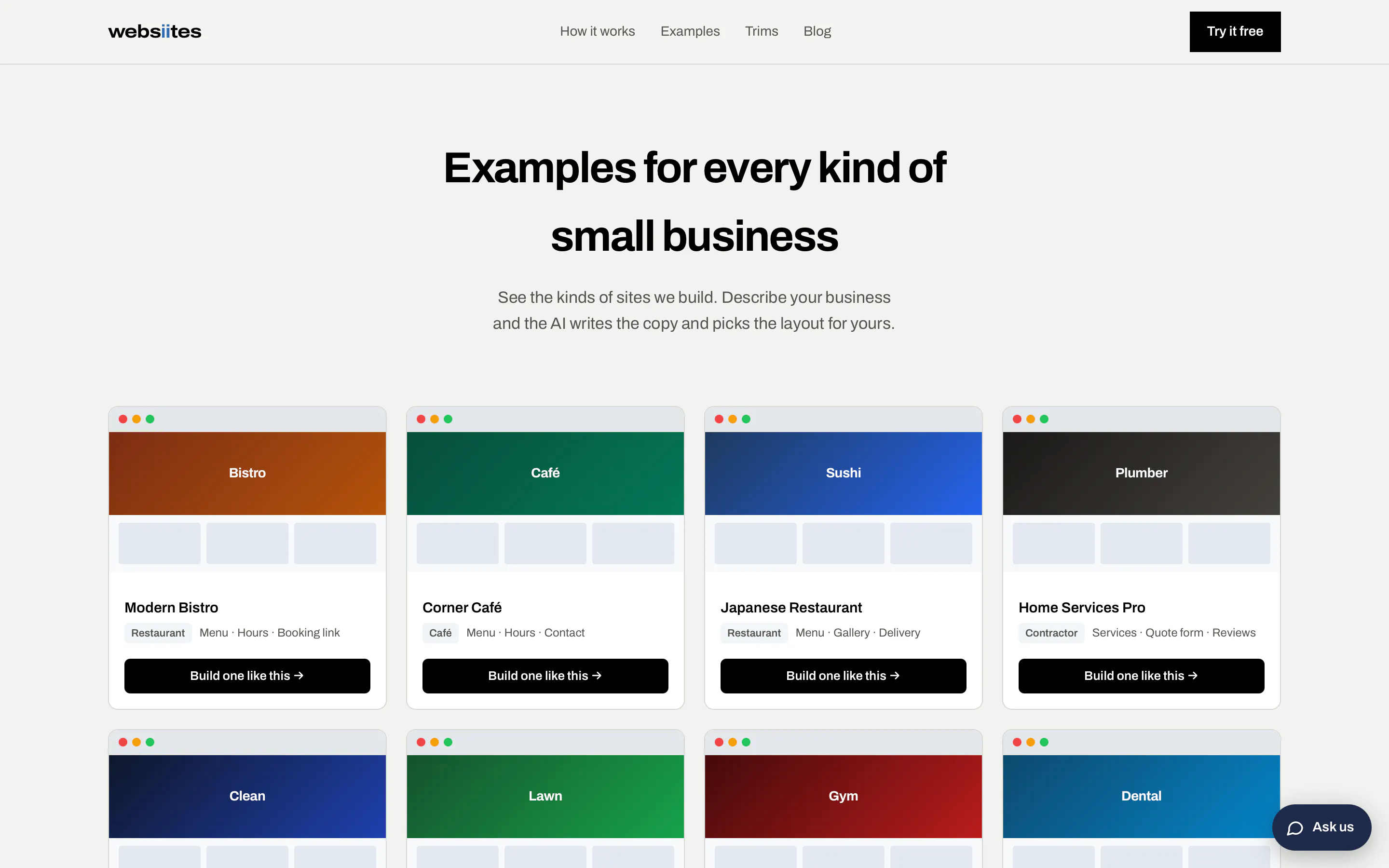Image resolution: width=1389 pixels, height=868 pixels.
Task: Click Build one like this for Japanese Restaurant
Action: (843, 676)
